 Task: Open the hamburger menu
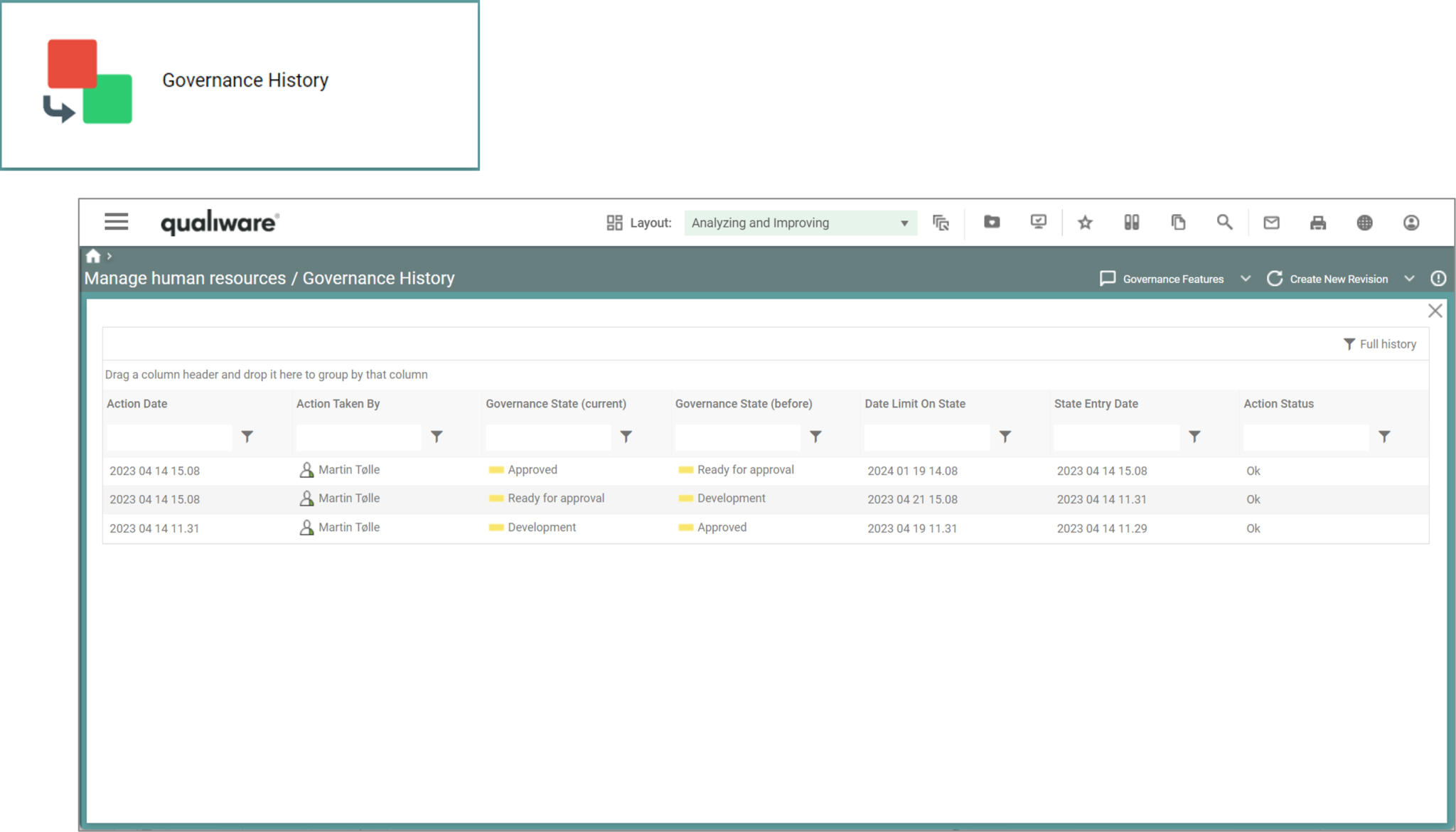[116, 222]
